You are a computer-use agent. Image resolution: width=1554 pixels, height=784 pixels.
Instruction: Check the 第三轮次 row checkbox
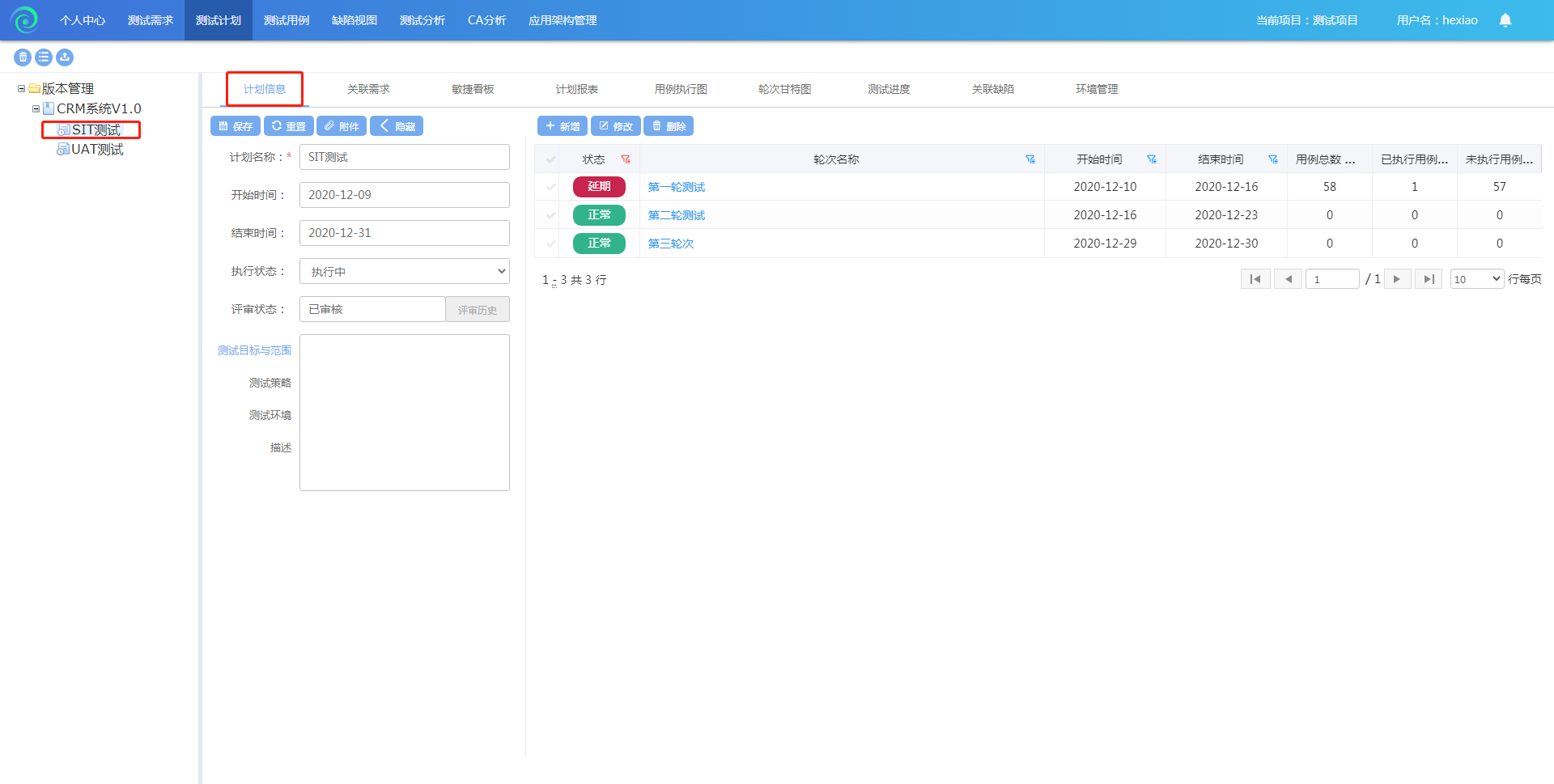pos(551,244)
